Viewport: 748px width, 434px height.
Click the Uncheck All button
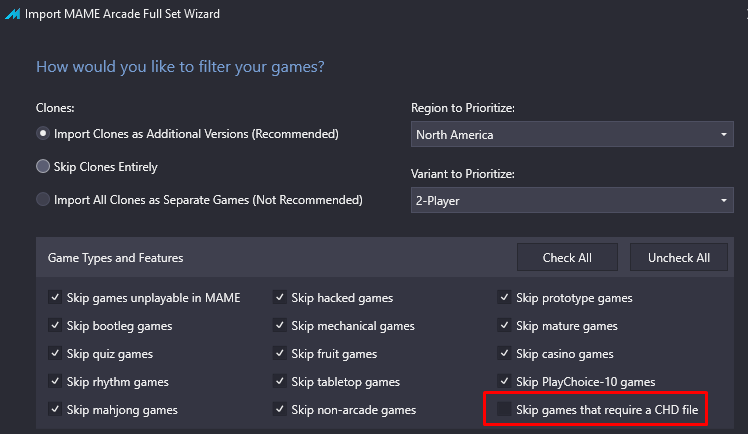(679, 258)
